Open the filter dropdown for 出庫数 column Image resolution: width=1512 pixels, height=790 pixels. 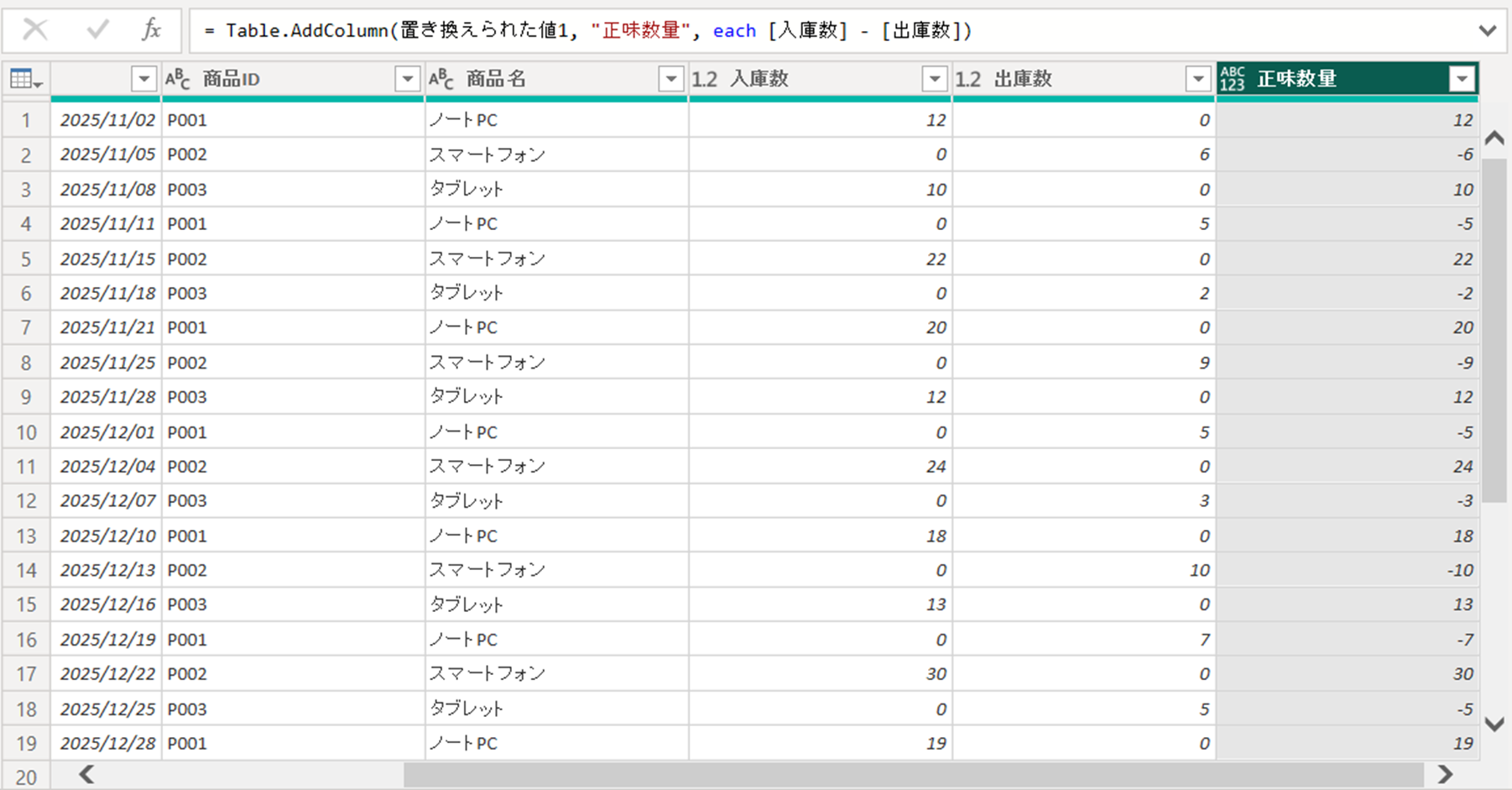(x=1198, y=79)
